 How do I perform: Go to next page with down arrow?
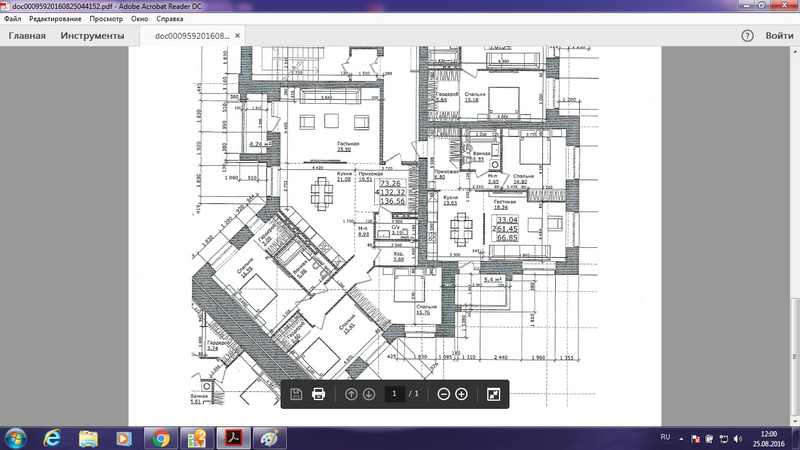[x=369, y=394]
